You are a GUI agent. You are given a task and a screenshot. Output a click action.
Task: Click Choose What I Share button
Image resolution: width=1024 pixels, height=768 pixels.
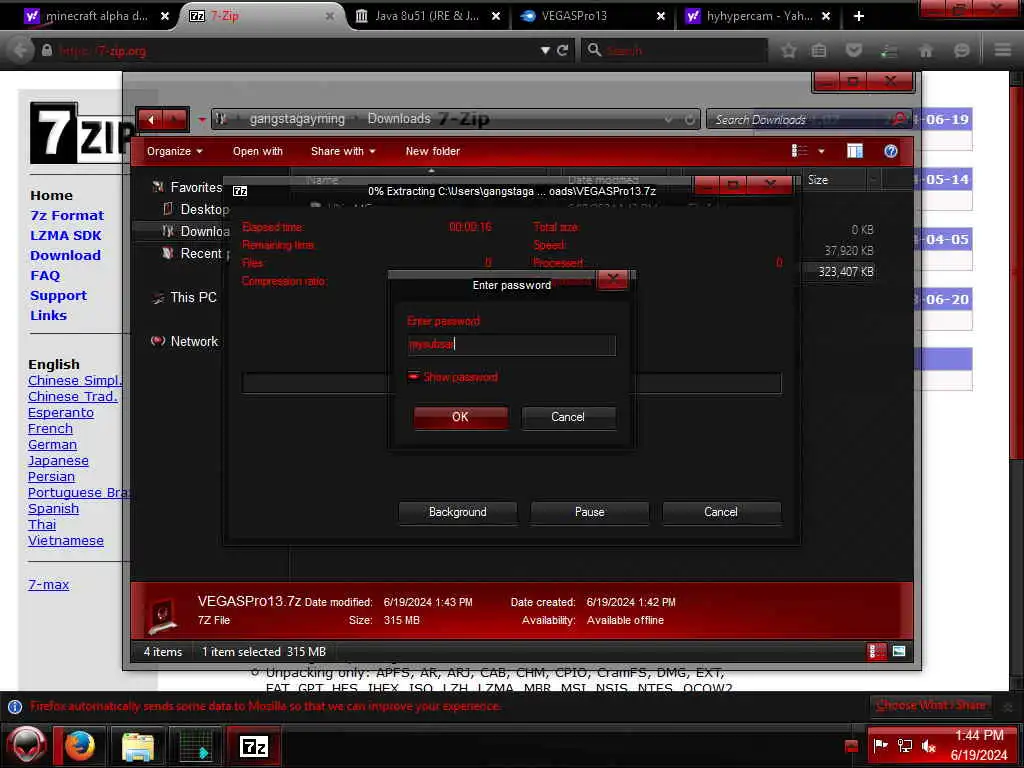(931, 705)
